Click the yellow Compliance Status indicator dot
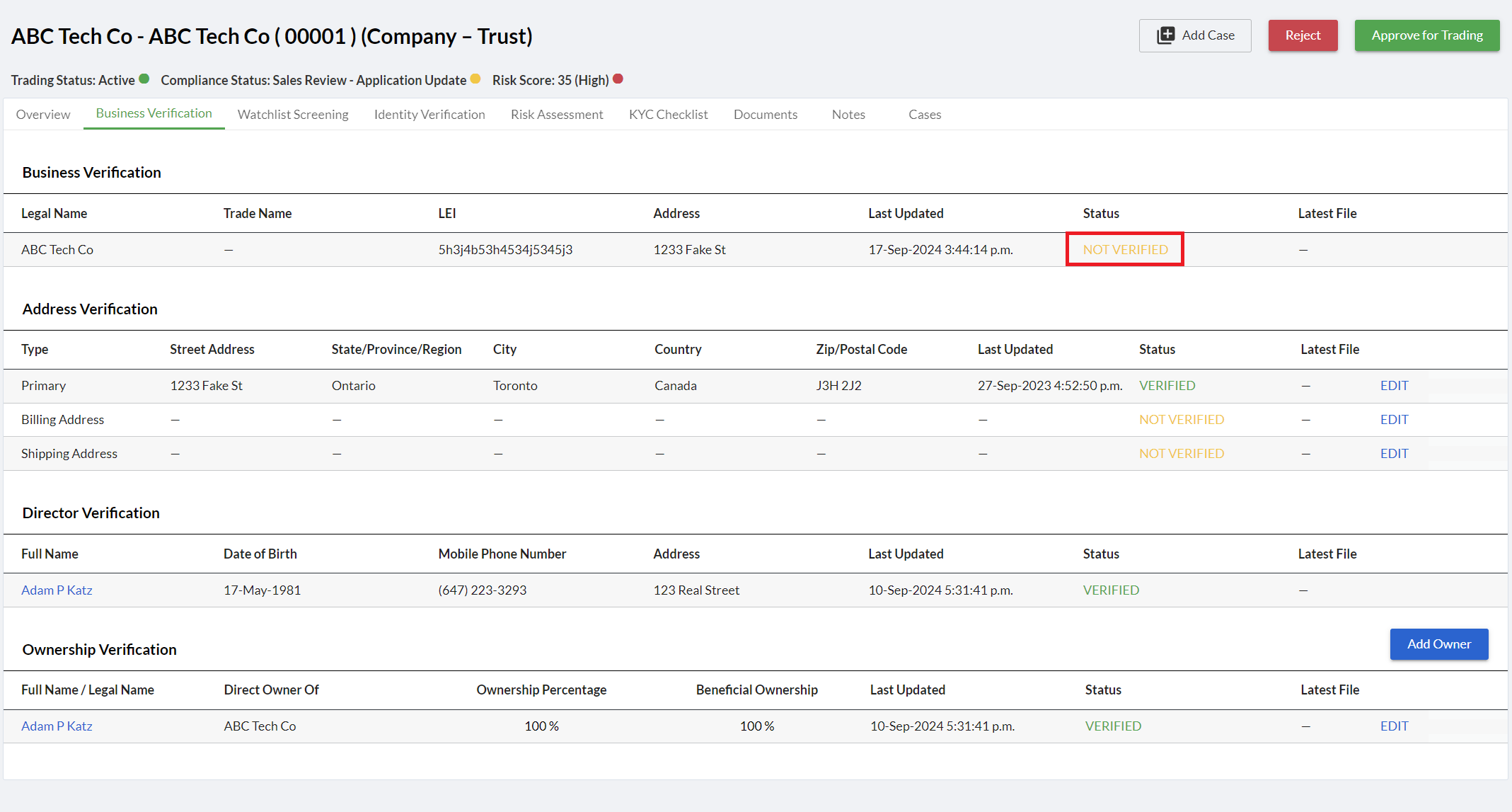1512x812 pixels. coord(475,79)
